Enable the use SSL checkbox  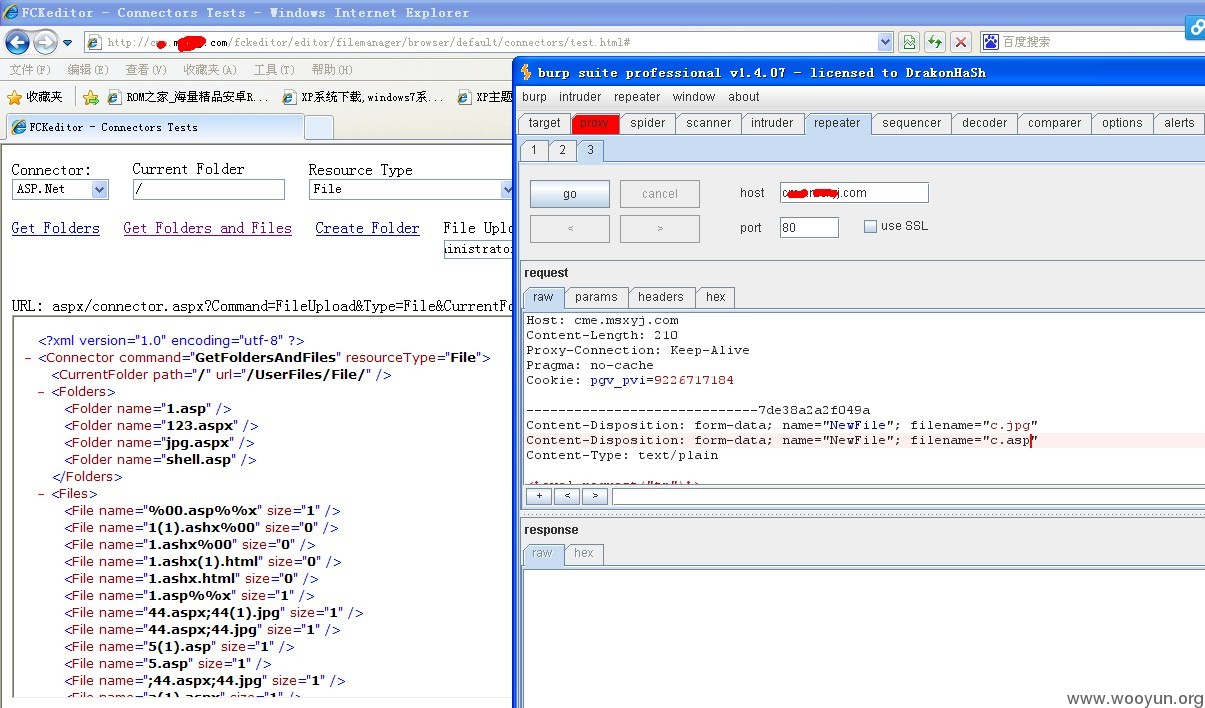870,226
